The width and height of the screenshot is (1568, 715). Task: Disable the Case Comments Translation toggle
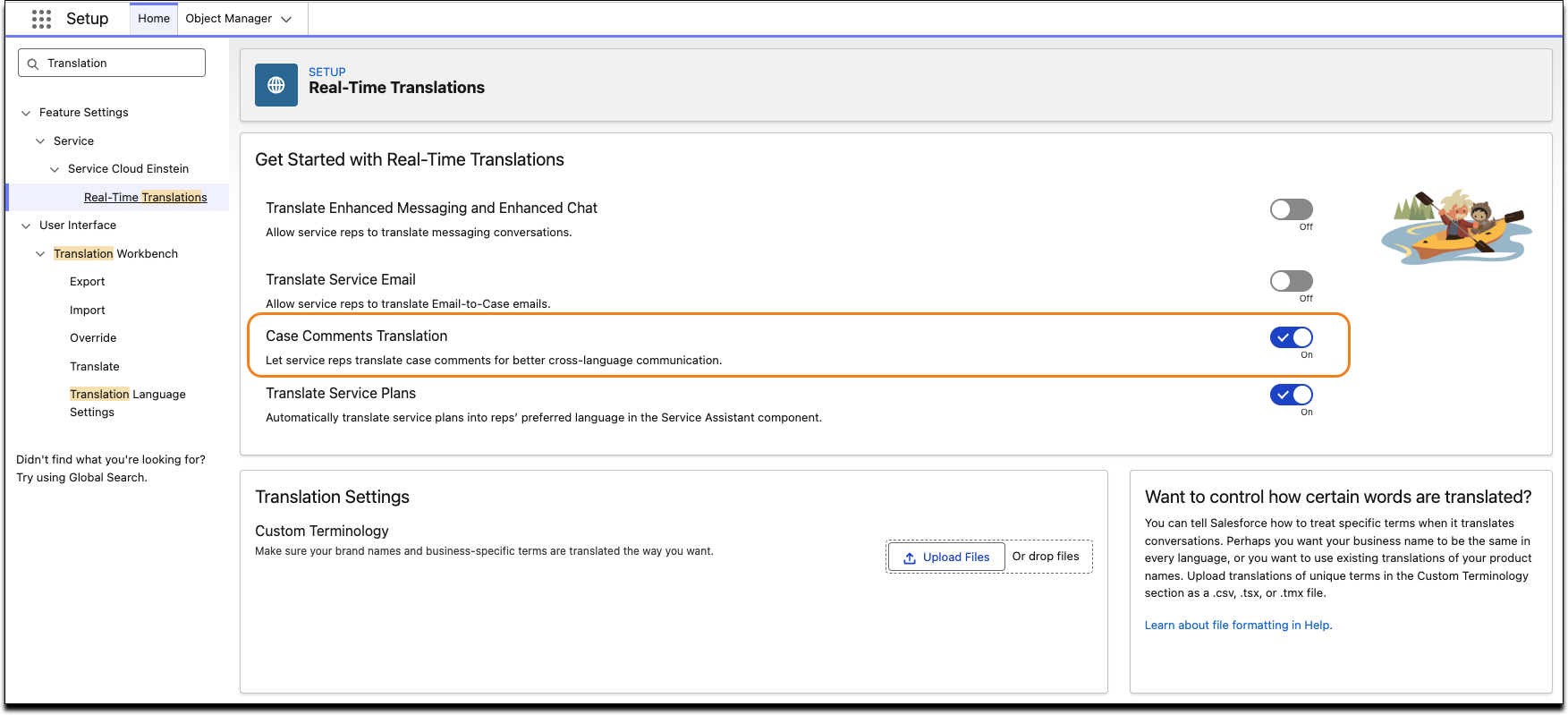pyautogui.click(x=1292, y=337)
